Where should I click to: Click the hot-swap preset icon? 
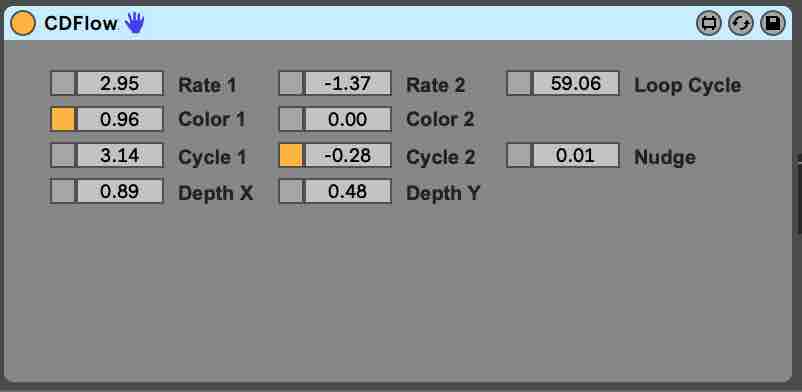tap(741, 24)
